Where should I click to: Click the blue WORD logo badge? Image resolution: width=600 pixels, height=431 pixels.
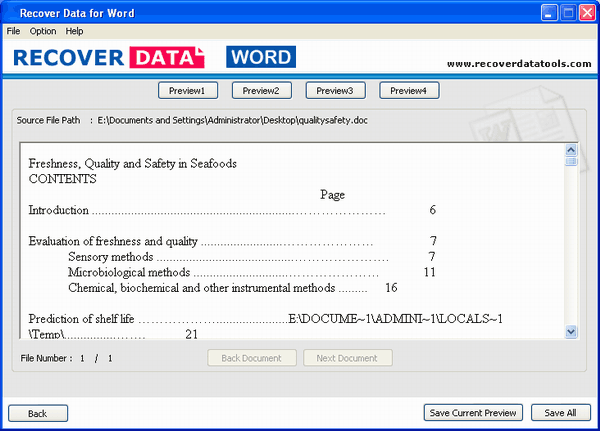[x=260, y=57]
